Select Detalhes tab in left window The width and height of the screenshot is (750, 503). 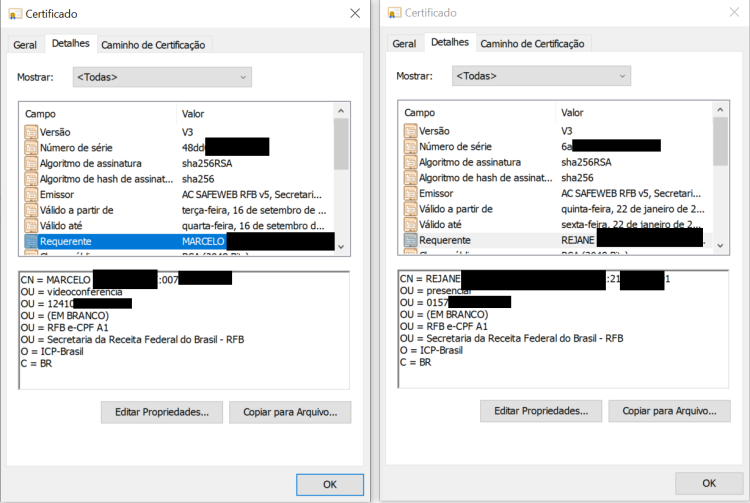coord(71,44)
